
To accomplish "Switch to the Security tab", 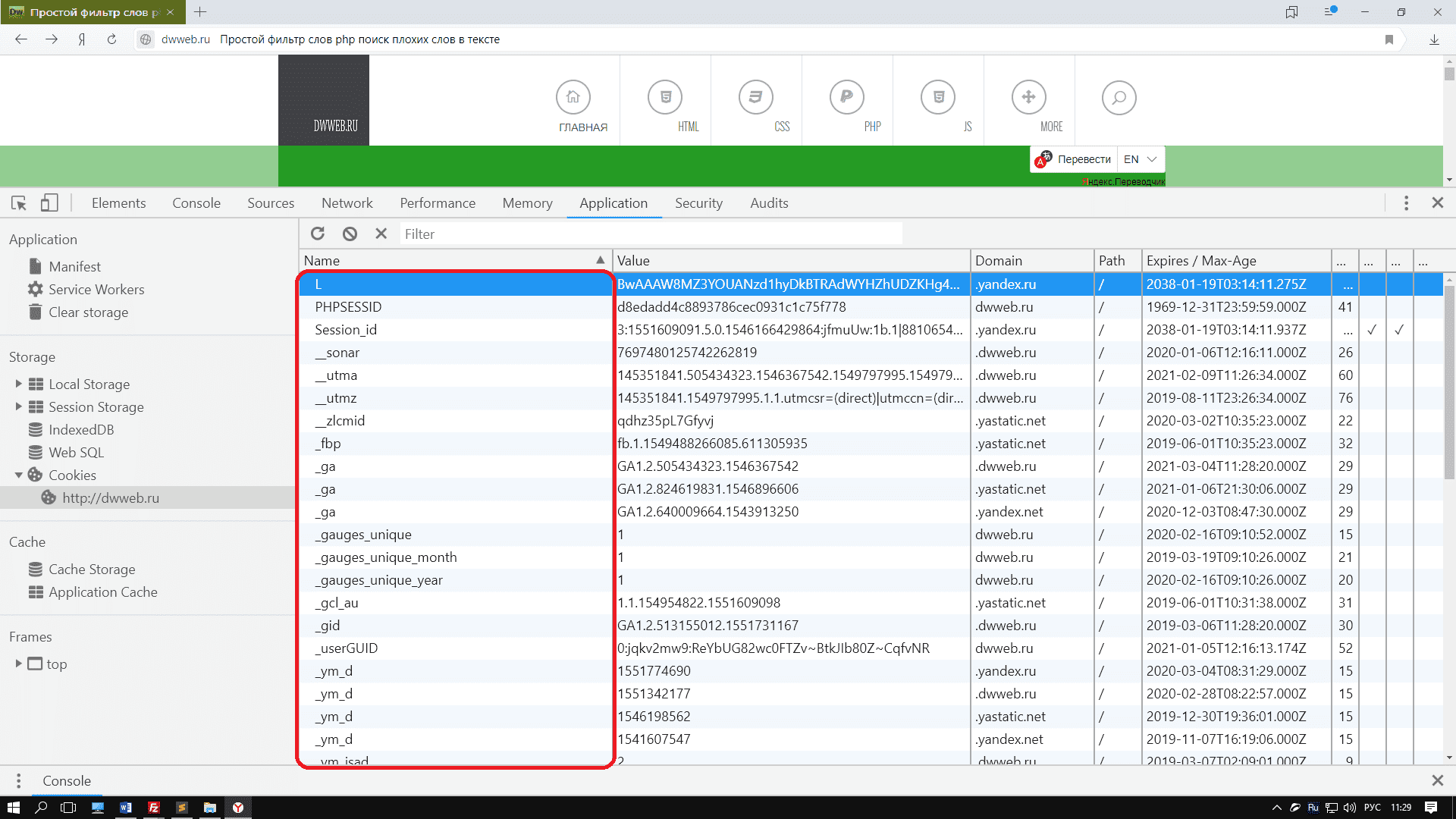I will click(698, 202).
